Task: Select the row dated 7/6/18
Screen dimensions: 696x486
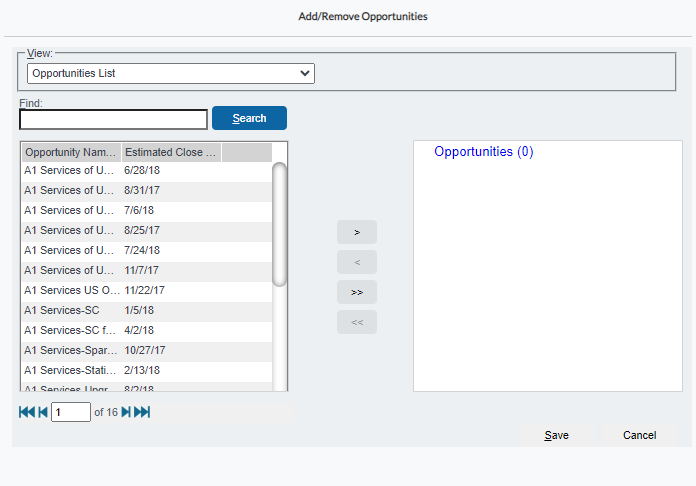Action: click(146, 210)
